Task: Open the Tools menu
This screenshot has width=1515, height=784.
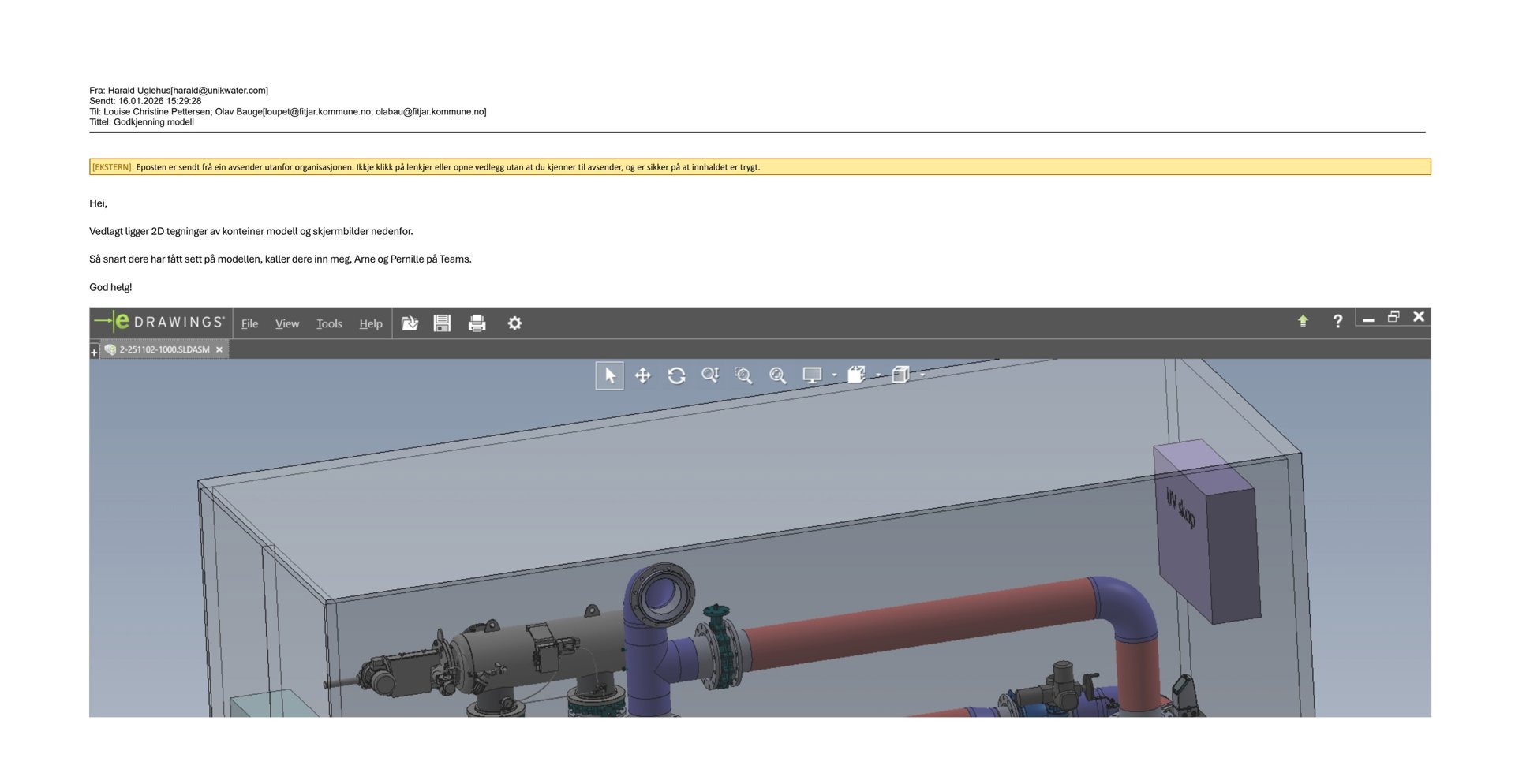Action: point(329,323)
